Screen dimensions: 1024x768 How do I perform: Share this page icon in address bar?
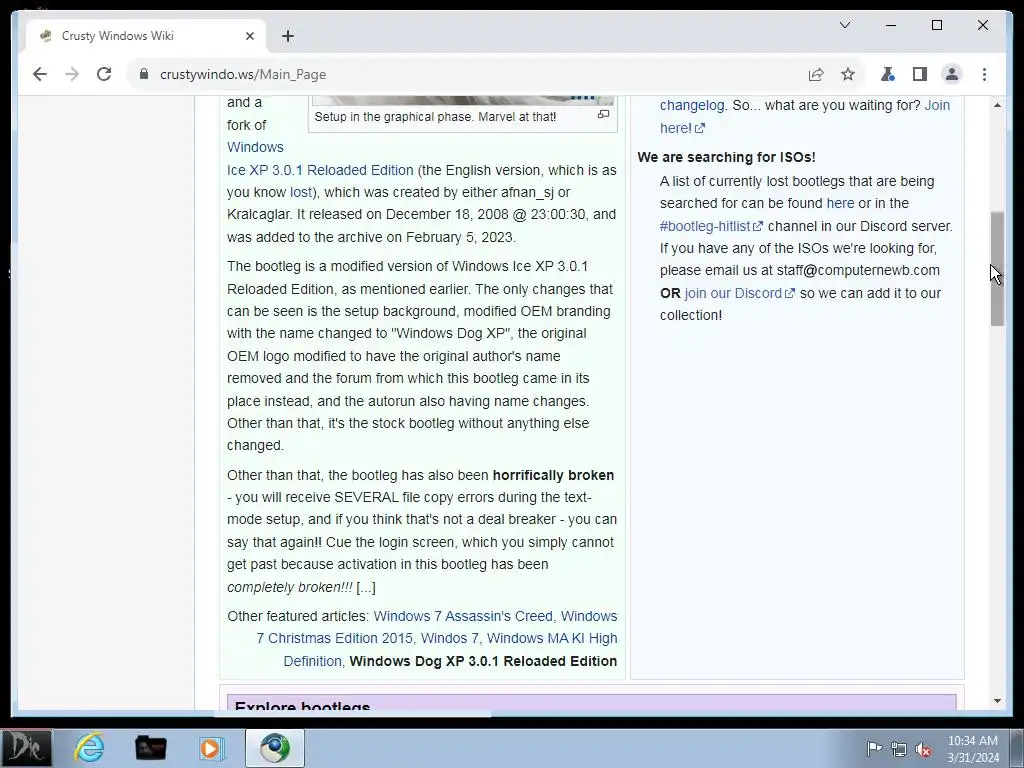coord(816,74)
